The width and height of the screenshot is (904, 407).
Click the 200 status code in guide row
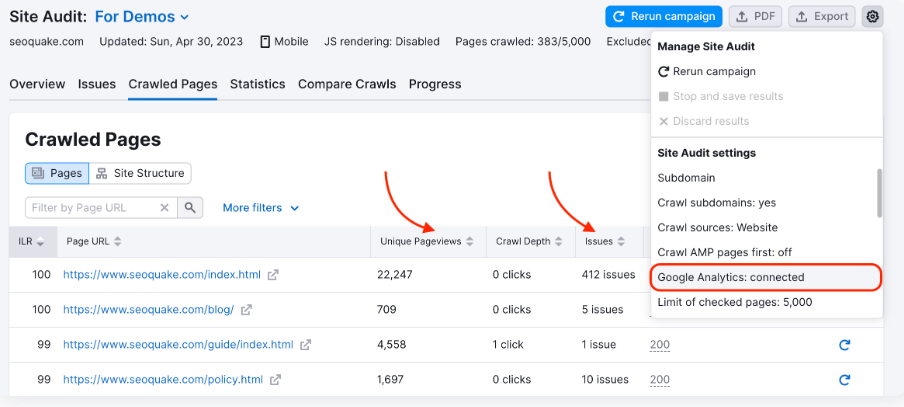pos(660,345)
